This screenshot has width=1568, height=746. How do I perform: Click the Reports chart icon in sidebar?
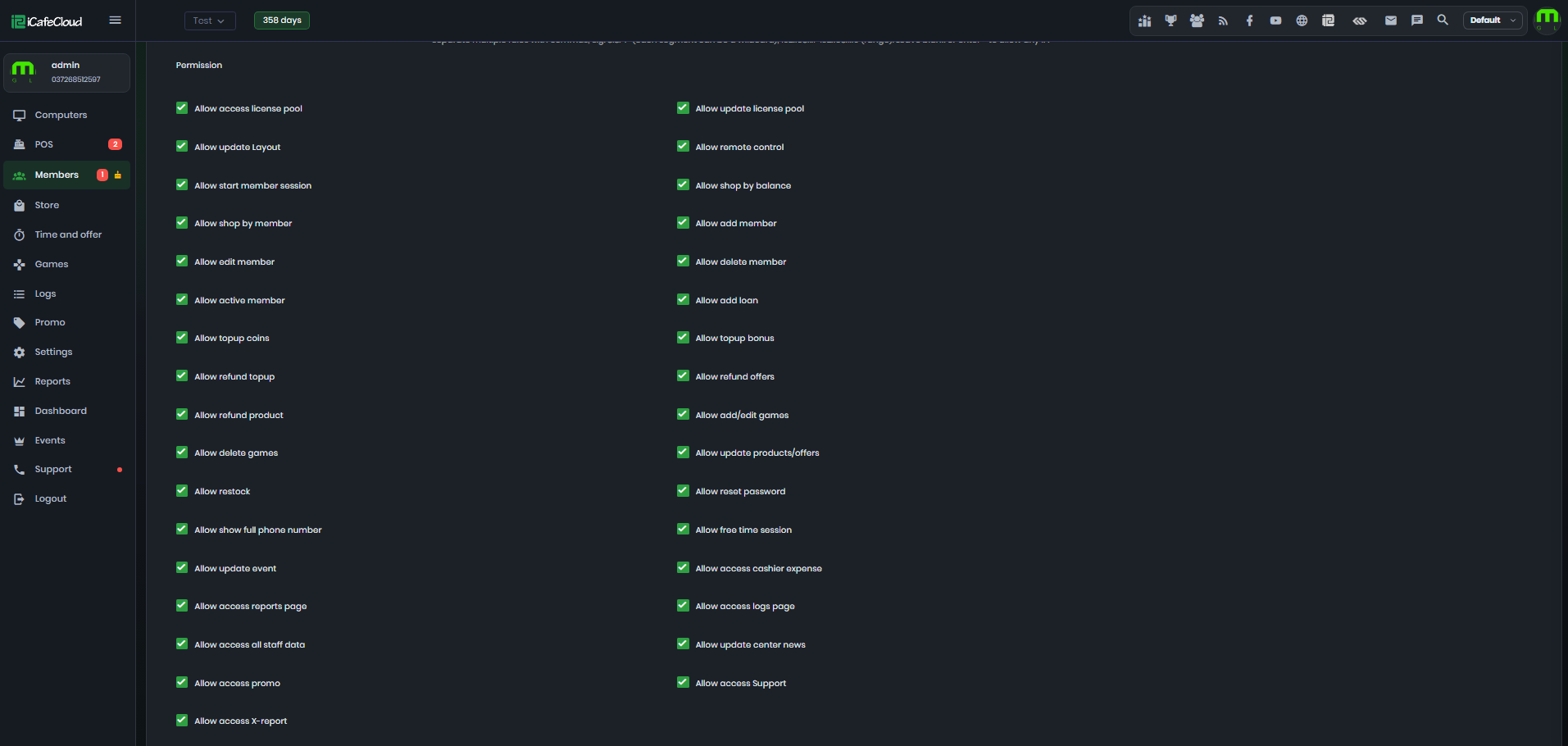click(19, 382)
